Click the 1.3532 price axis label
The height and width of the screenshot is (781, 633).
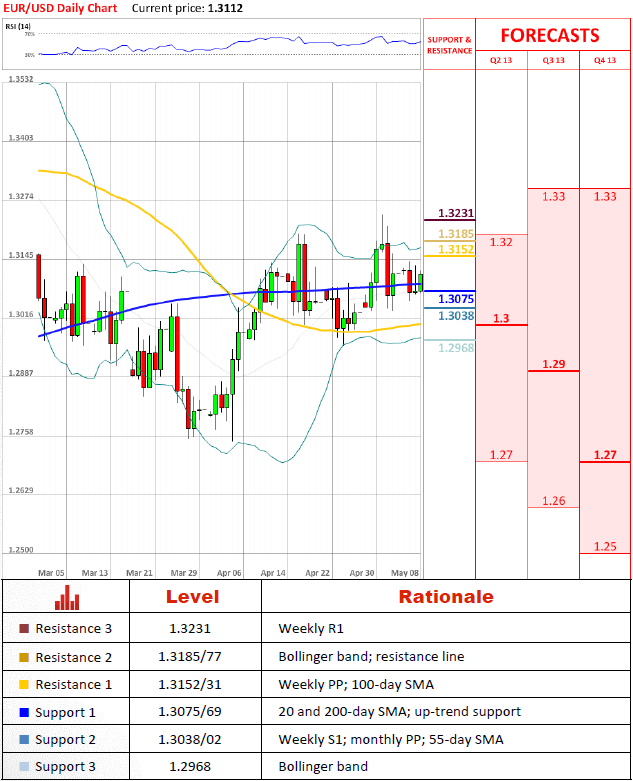point(21,79)
